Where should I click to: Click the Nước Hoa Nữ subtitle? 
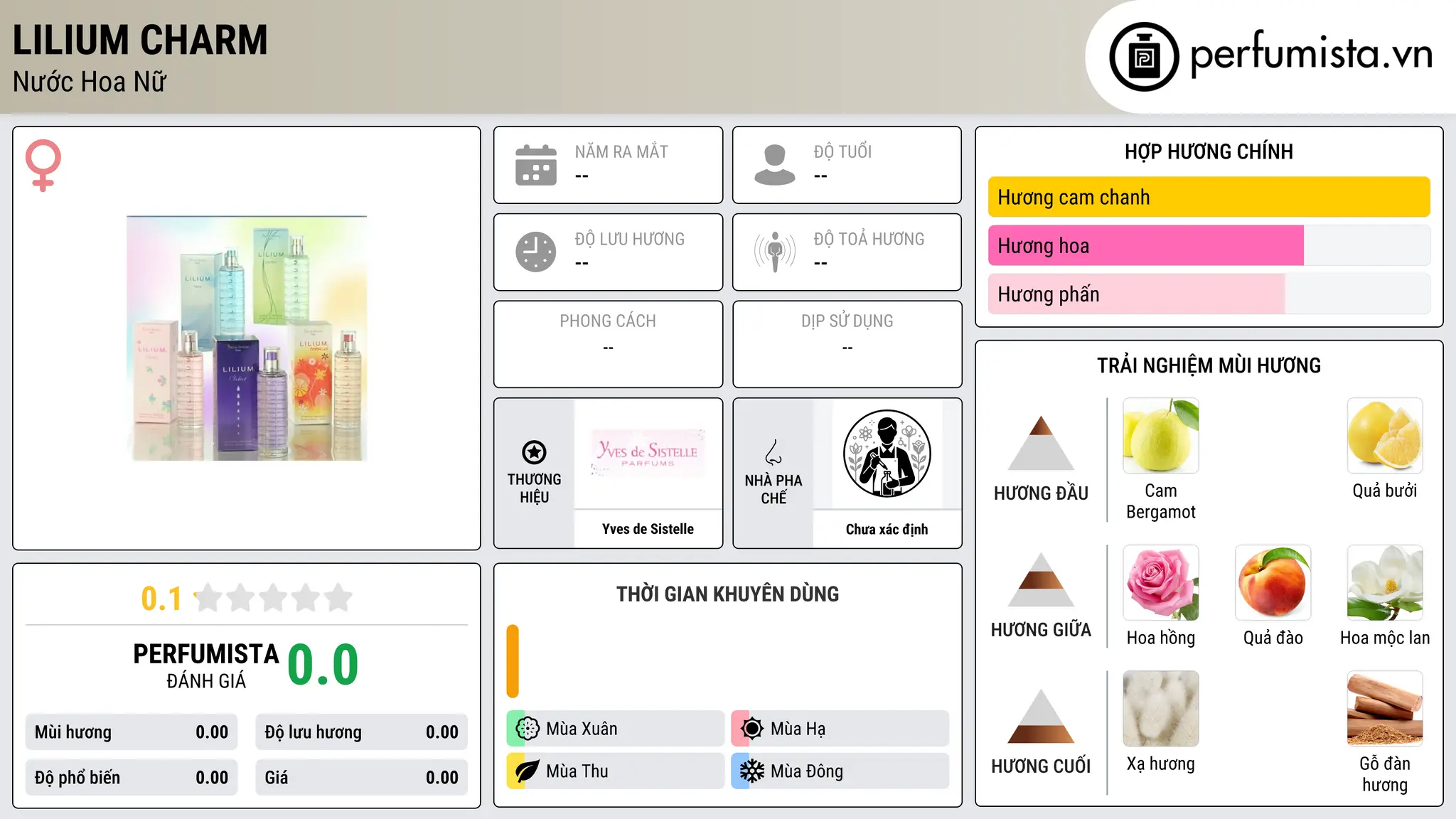point(90,82)
